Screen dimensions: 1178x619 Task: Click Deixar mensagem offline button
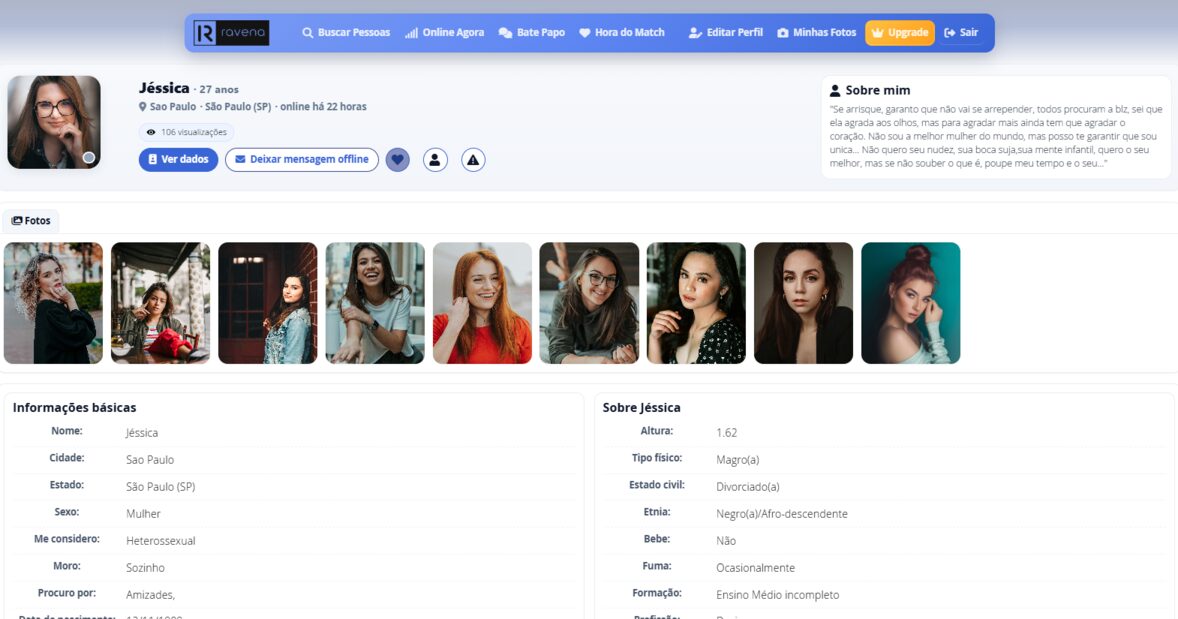point(301,159)
